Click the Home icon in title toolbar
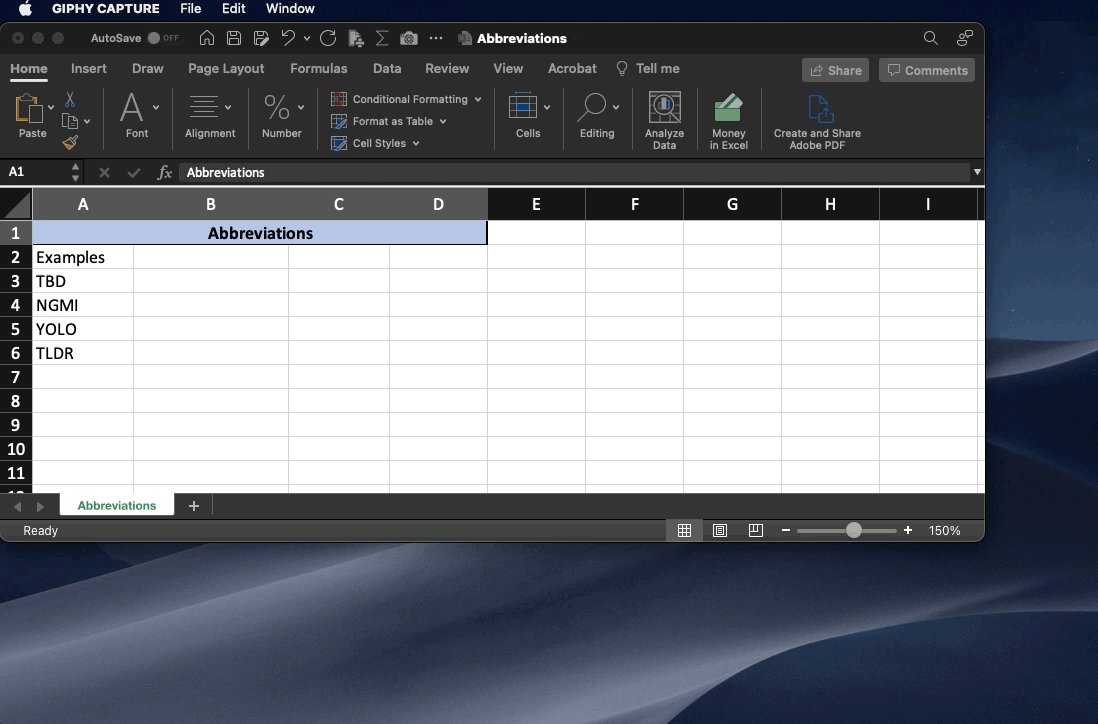The width and height of the screenshot is (1098, 724). click(207, 38)
